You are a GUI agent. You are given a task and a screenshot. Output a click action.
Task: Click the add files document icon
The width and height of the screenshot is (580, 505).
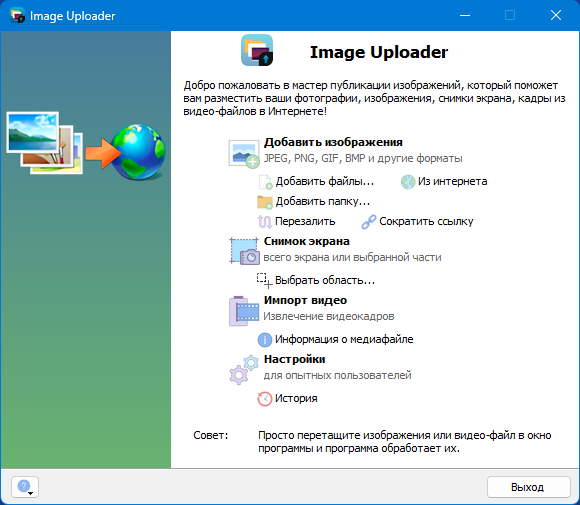[266, 182]
